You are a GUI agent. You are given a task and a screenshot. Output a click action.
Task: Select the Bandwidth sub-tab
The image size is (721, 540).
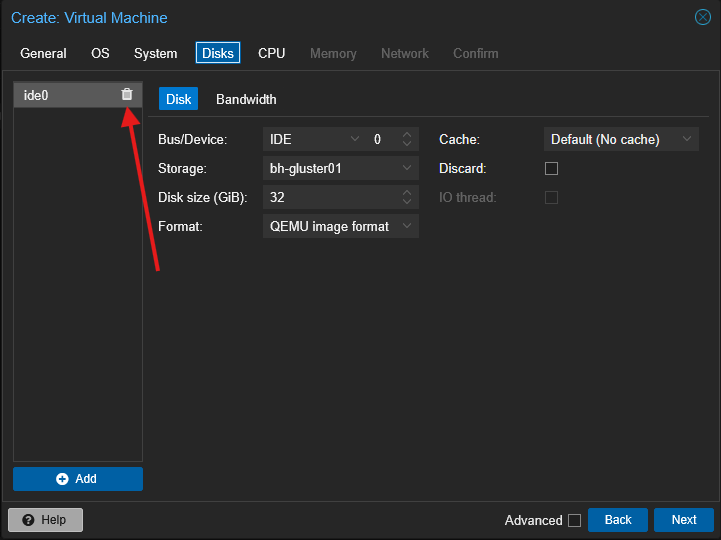tap(246, 99)
